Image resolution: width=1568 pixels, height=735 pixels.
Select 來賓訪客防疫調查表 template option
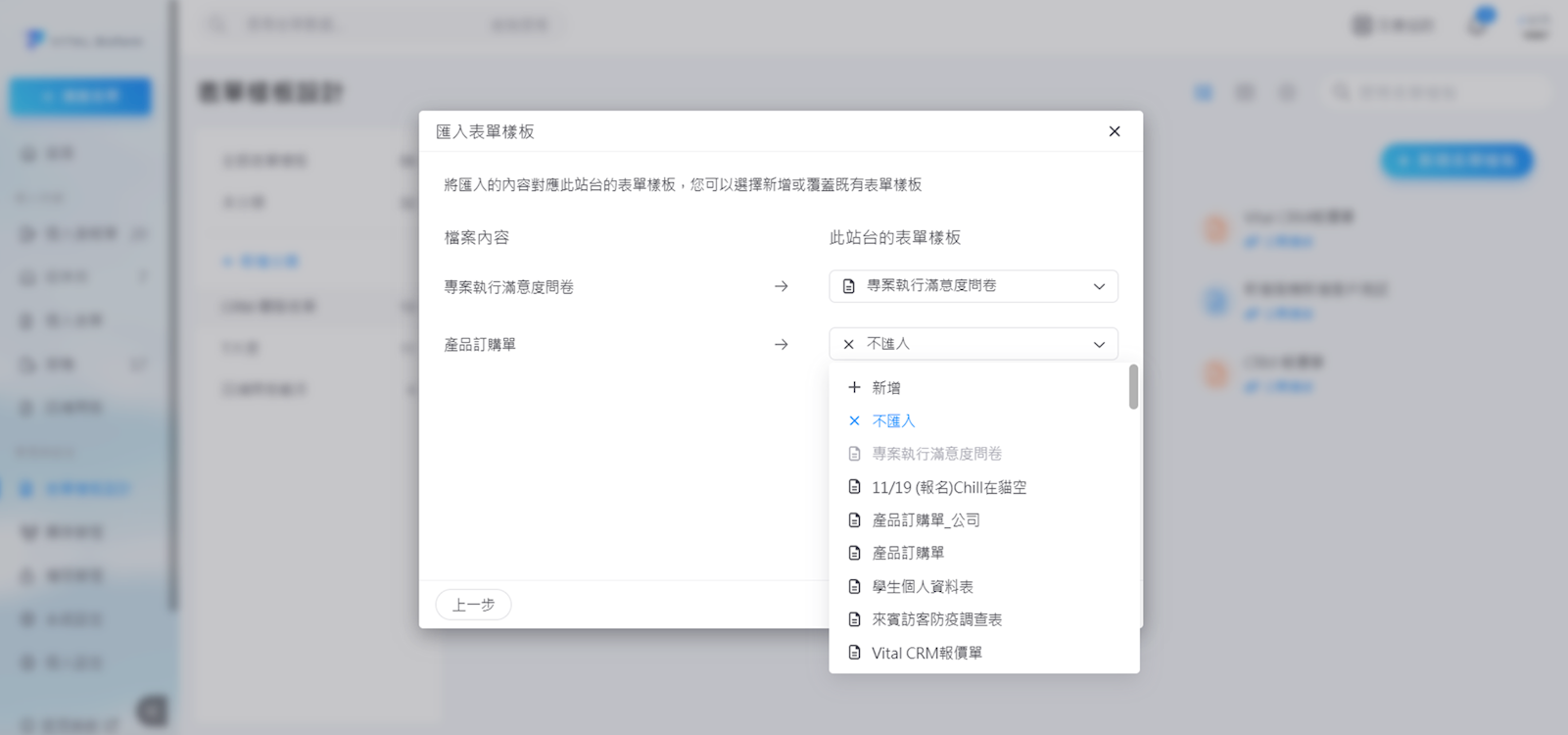click(936, 619)
